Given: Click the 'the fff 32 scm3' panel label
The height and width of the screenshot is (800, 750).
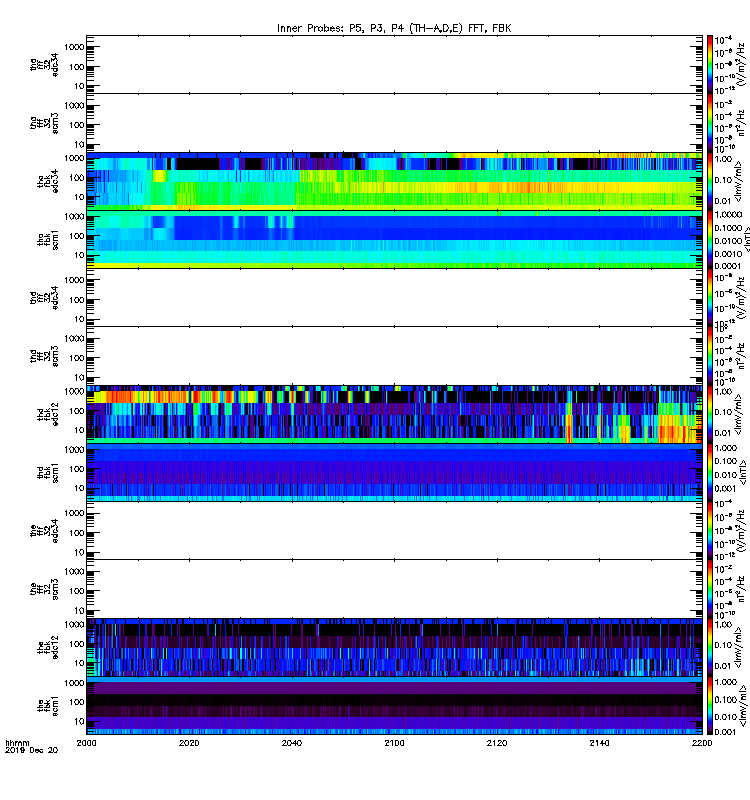Looking at the screenshot, I should pos(44,589).
